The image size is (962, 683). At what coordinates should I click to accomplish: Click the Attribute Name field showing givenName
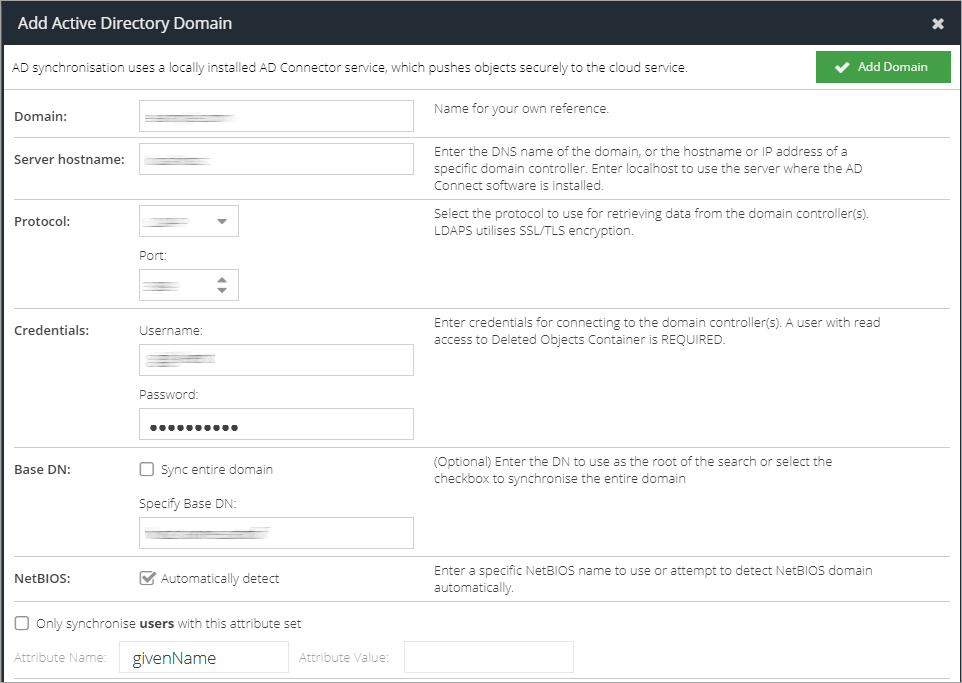tap(203, 657)
